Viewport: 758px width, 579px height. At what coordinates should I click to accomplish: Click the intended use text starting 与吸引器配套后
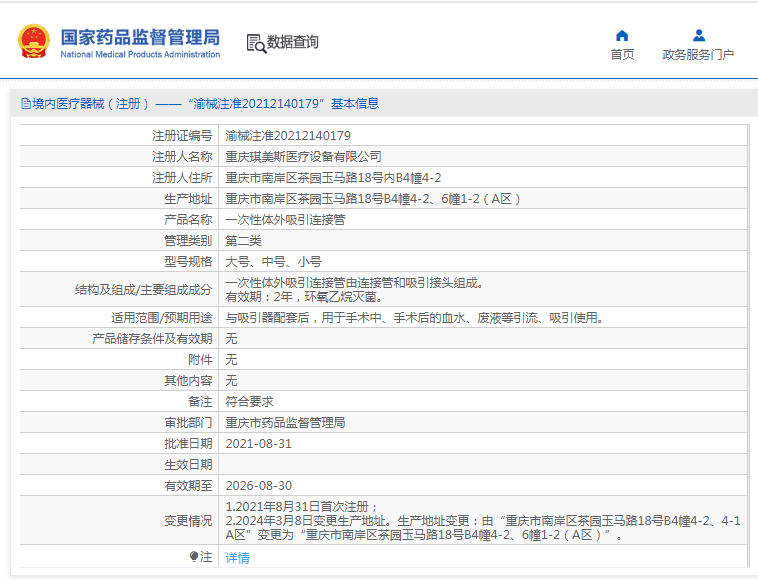(415, 318)
